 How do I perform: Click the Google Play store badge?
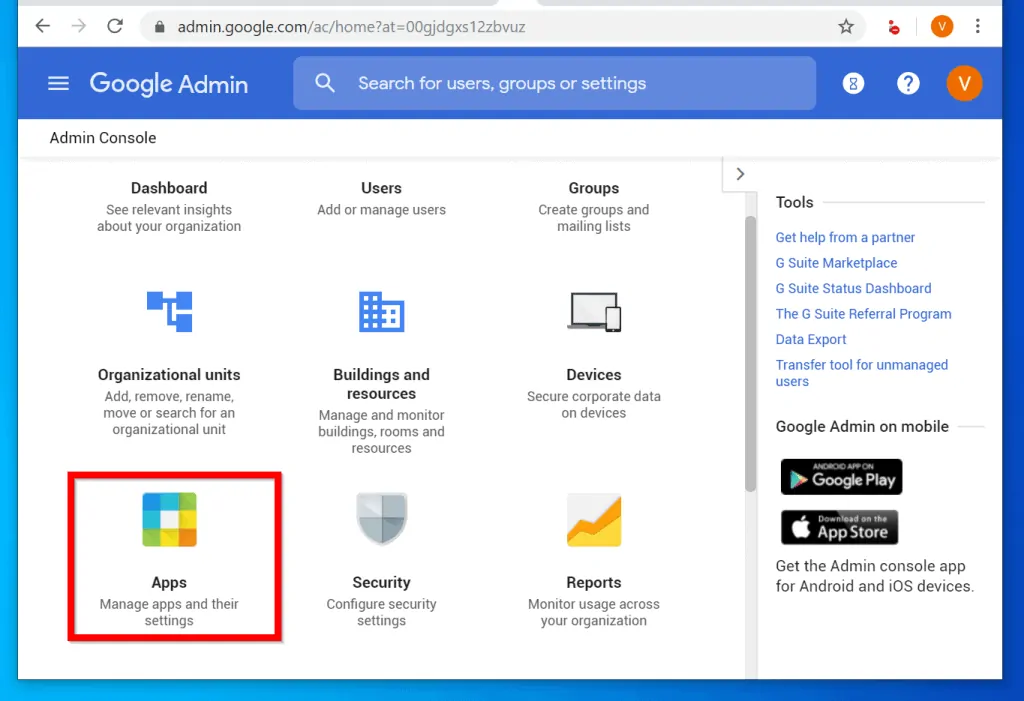point(841,477)
